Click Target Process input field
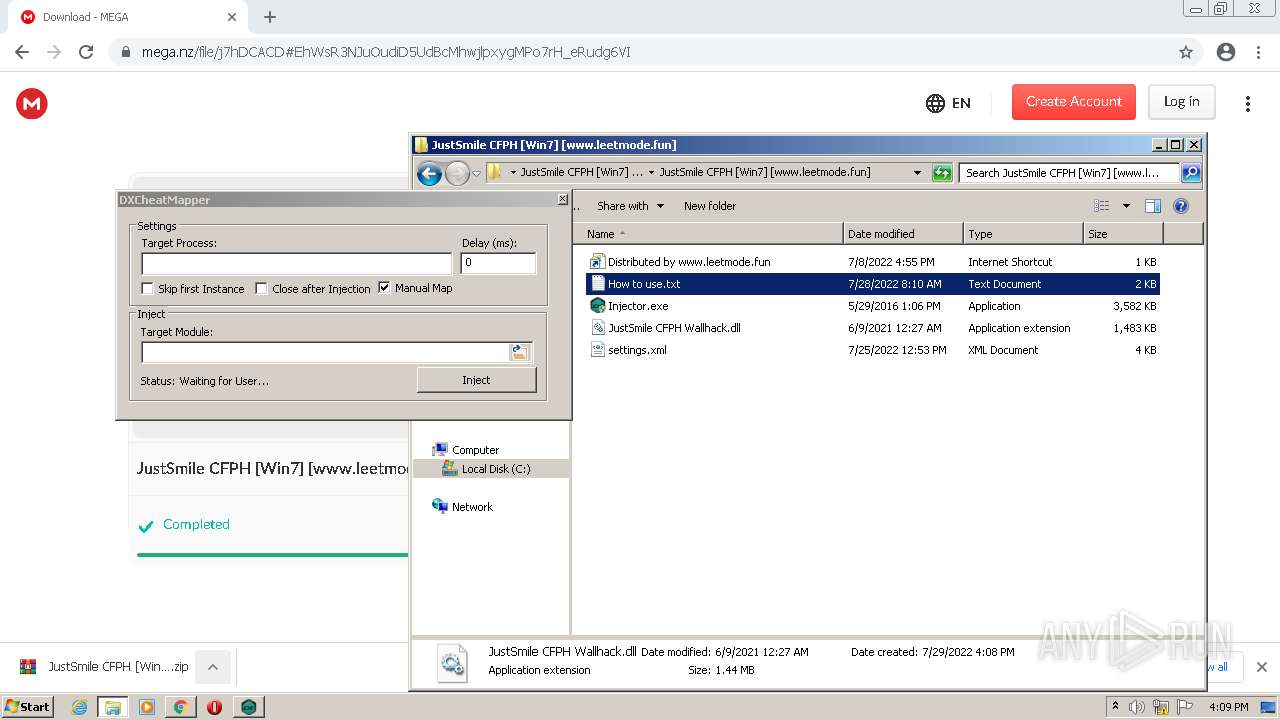Screen dimensions: 1280x720 click(297, 264)
